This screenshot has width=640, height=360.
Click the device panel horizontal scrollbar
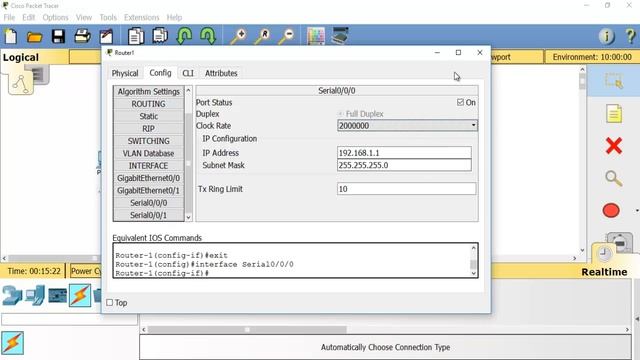tap(247, 329)
